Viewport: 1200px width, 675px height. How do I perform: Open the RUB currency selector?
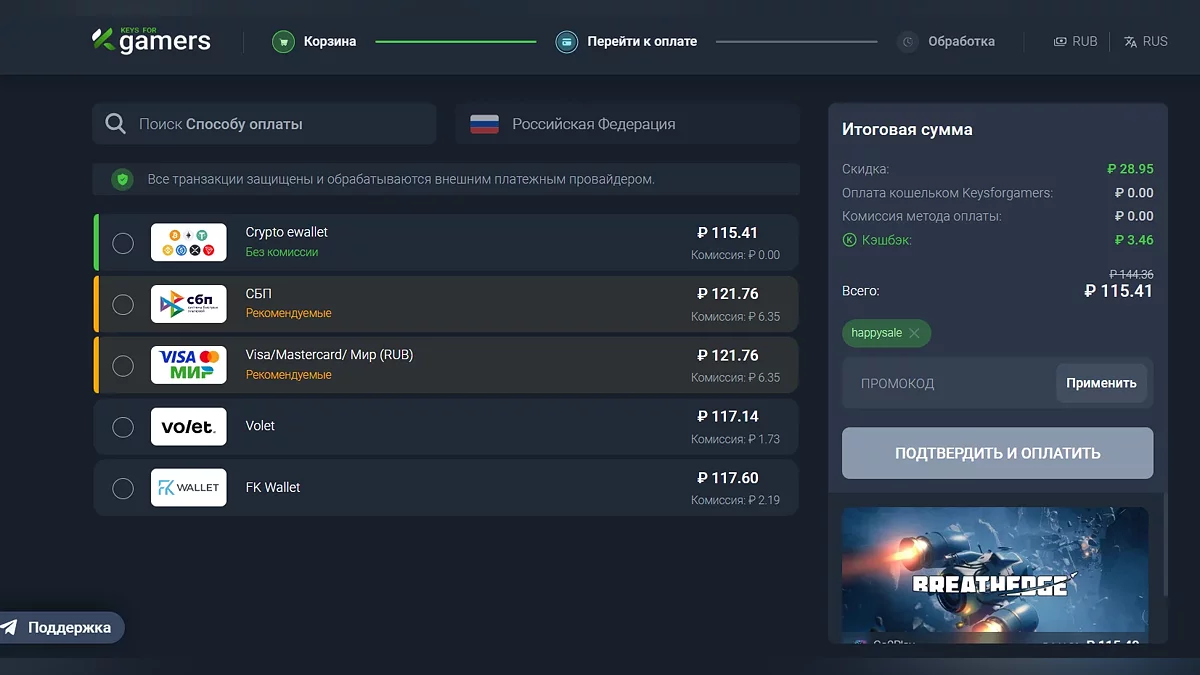coord(1075,42)
